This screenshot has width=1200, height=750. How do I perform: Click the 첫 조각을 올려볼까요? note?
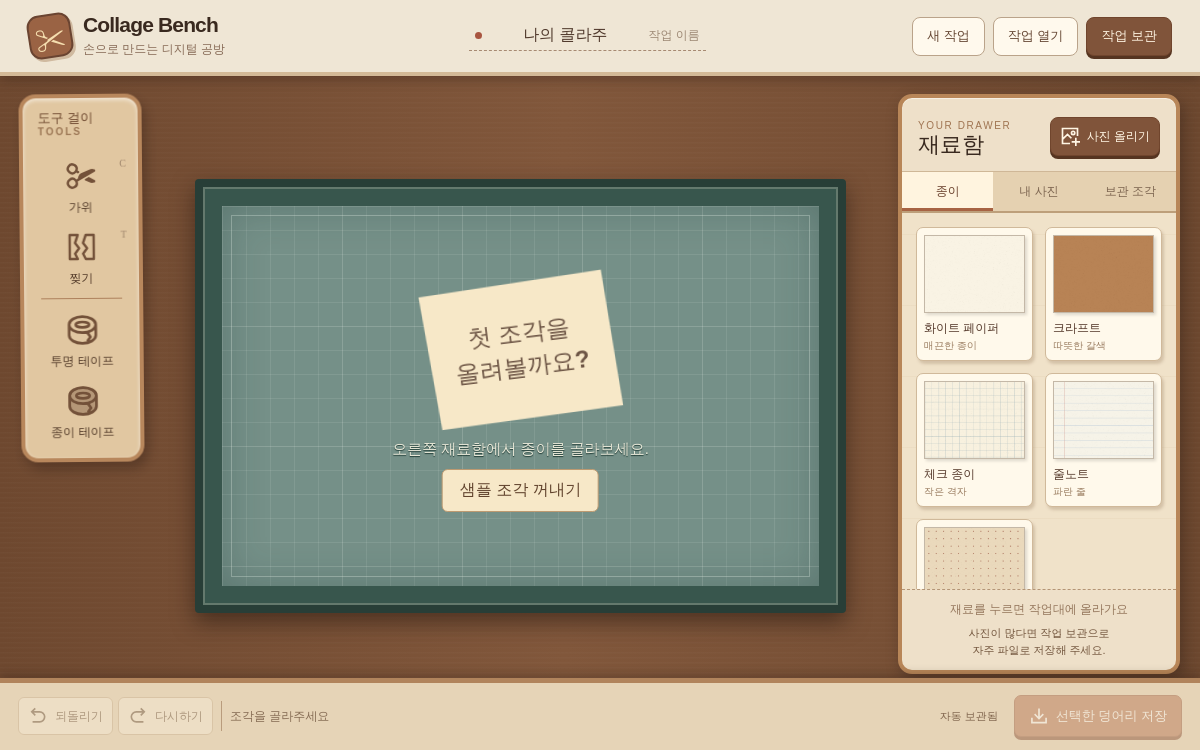pos(521,350)
